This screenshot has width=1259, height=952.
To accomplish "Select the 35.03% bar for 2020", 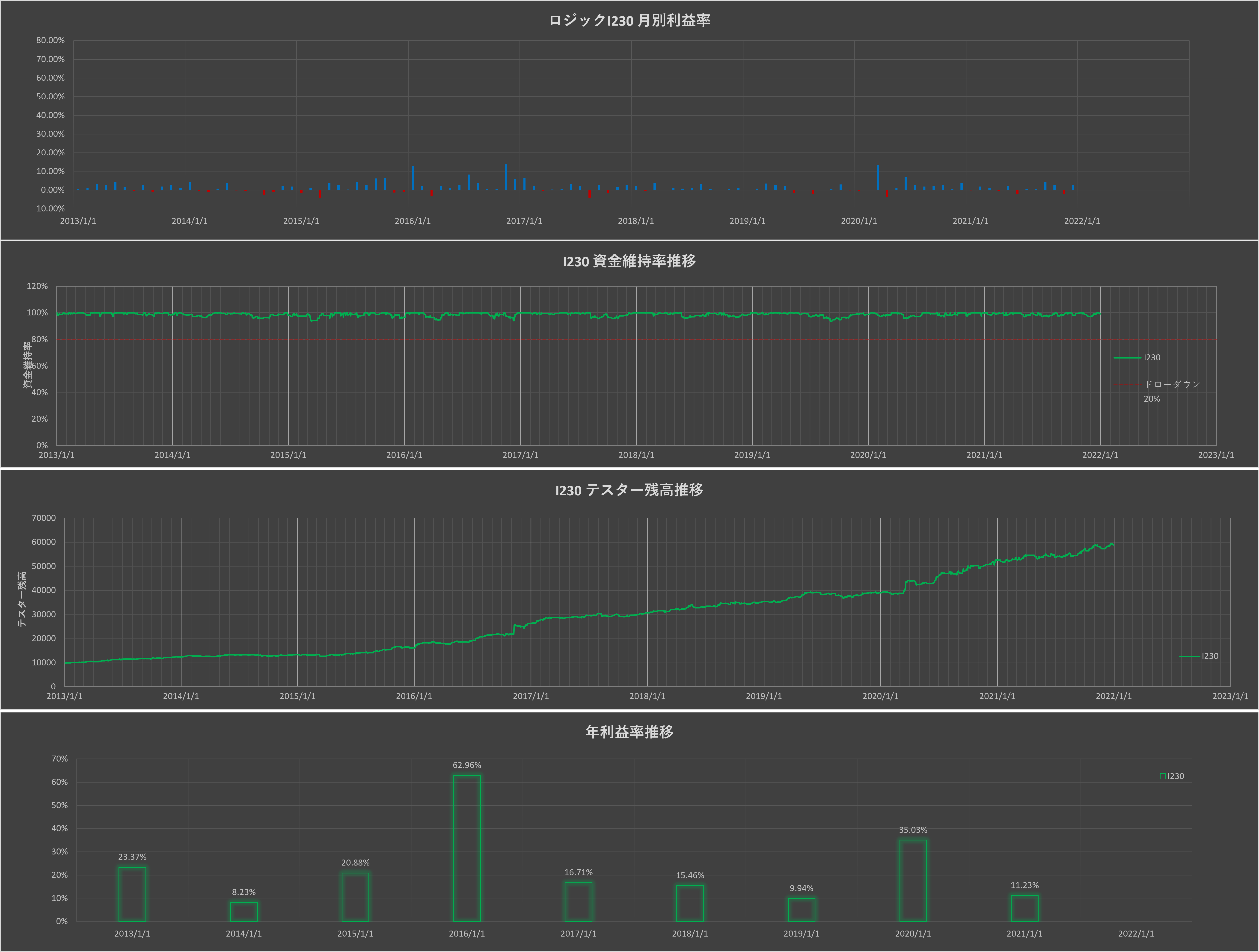I will [913, 880].
